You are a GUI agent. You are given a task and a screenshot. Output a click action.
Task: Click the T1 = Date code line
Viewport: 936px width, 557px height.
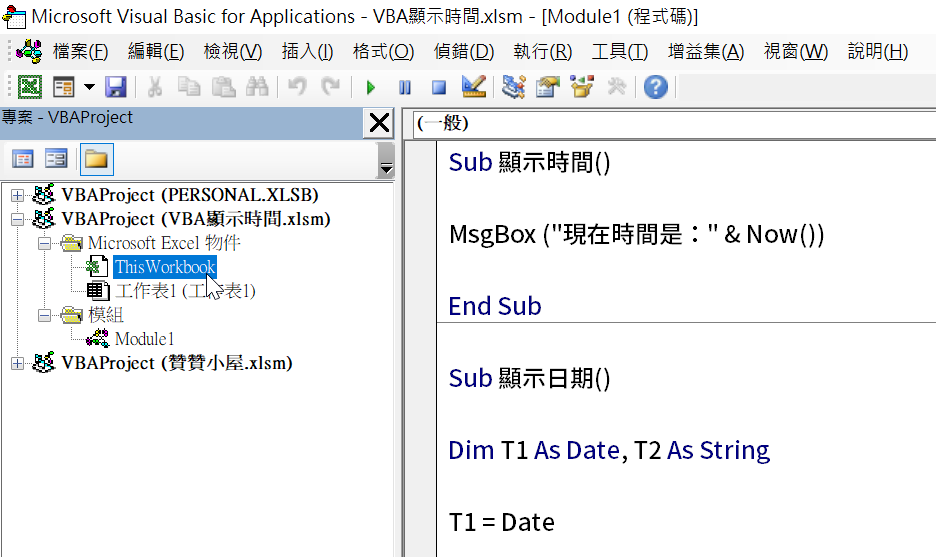[501, 522]
